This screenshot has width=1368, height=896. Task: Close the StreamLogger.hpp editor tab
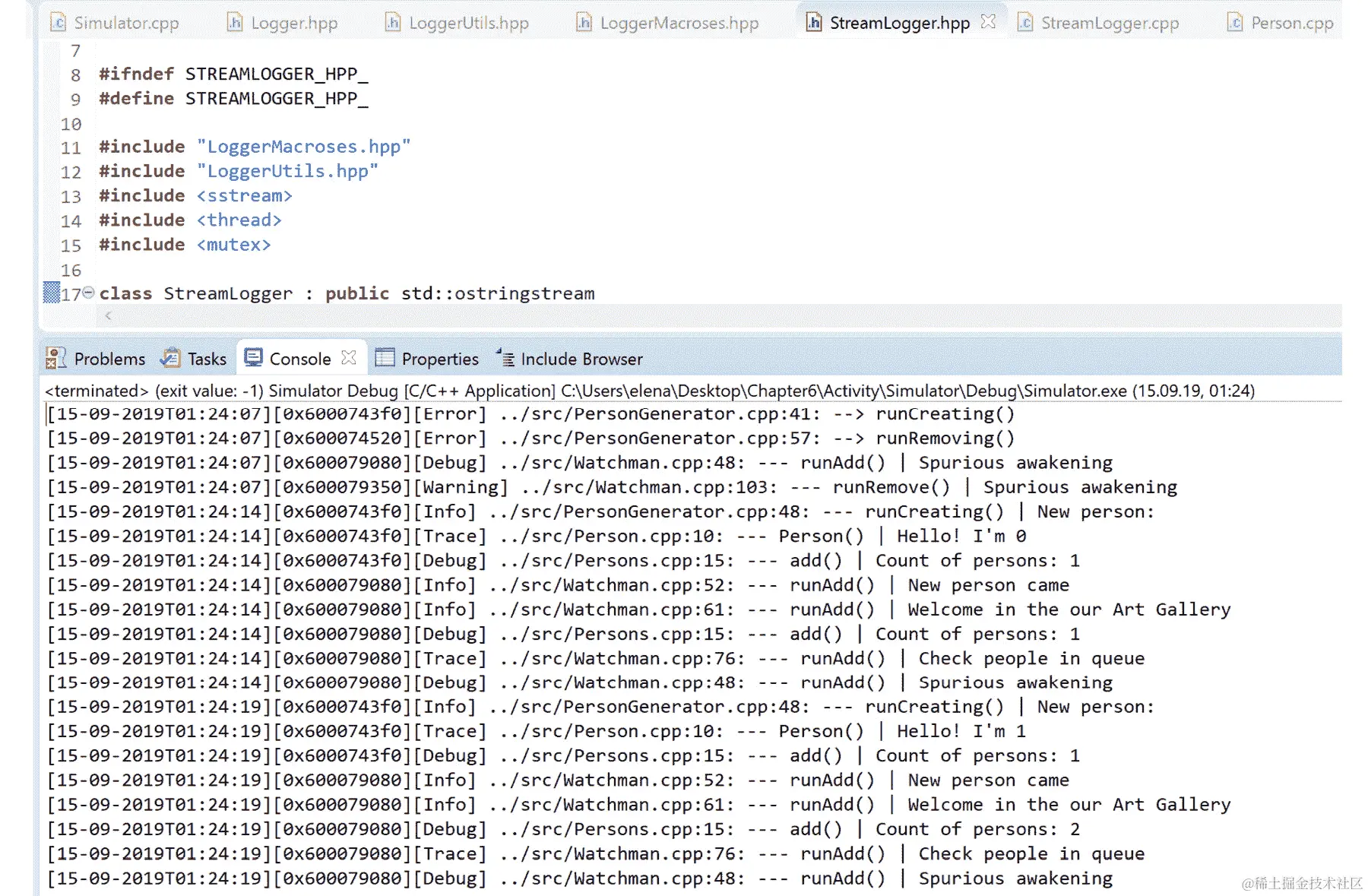click(x=988, y=22)
